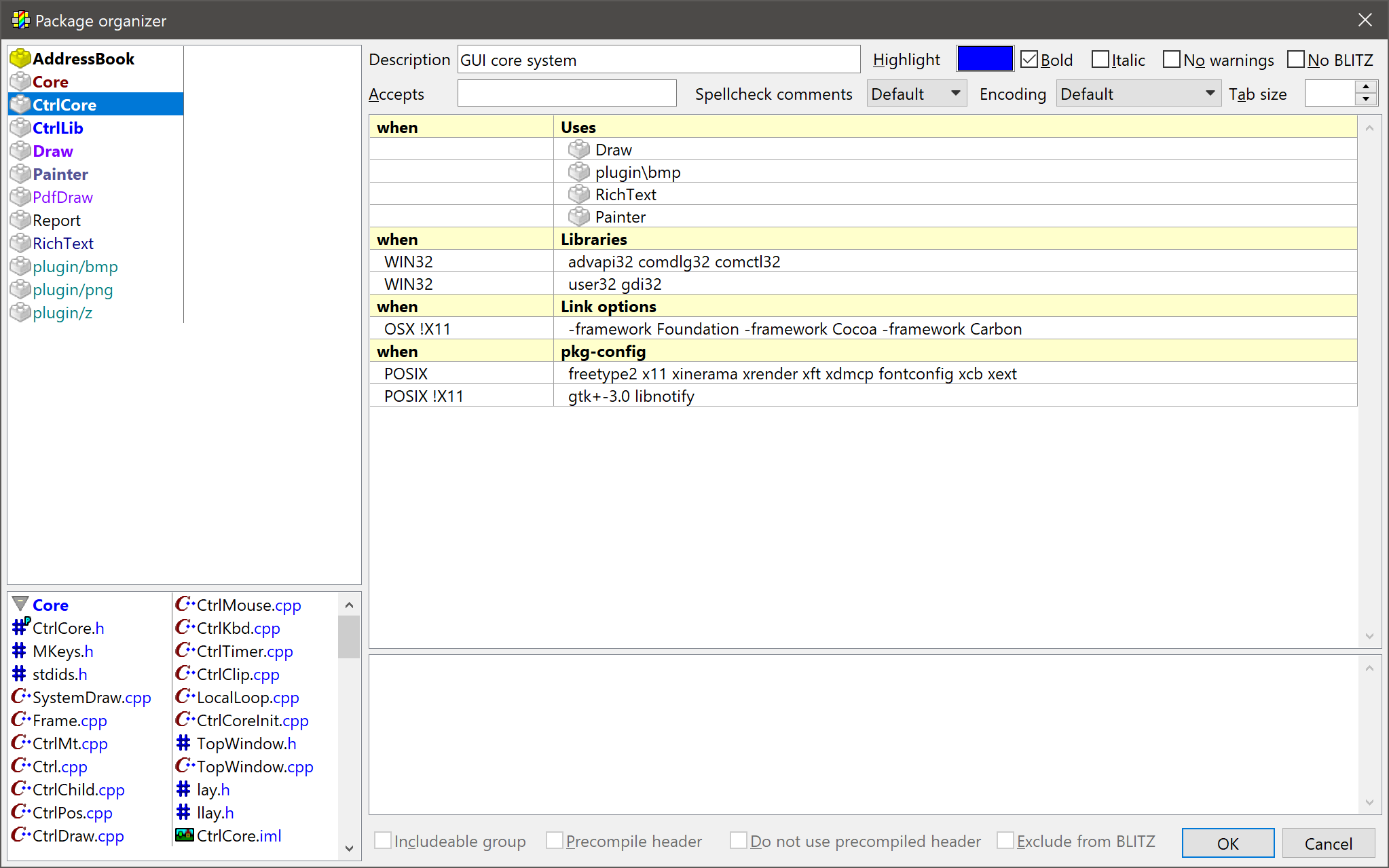Collapse the Core file group triangle
The height and width of the screenshot is (868, 1389).
(20, 604)
